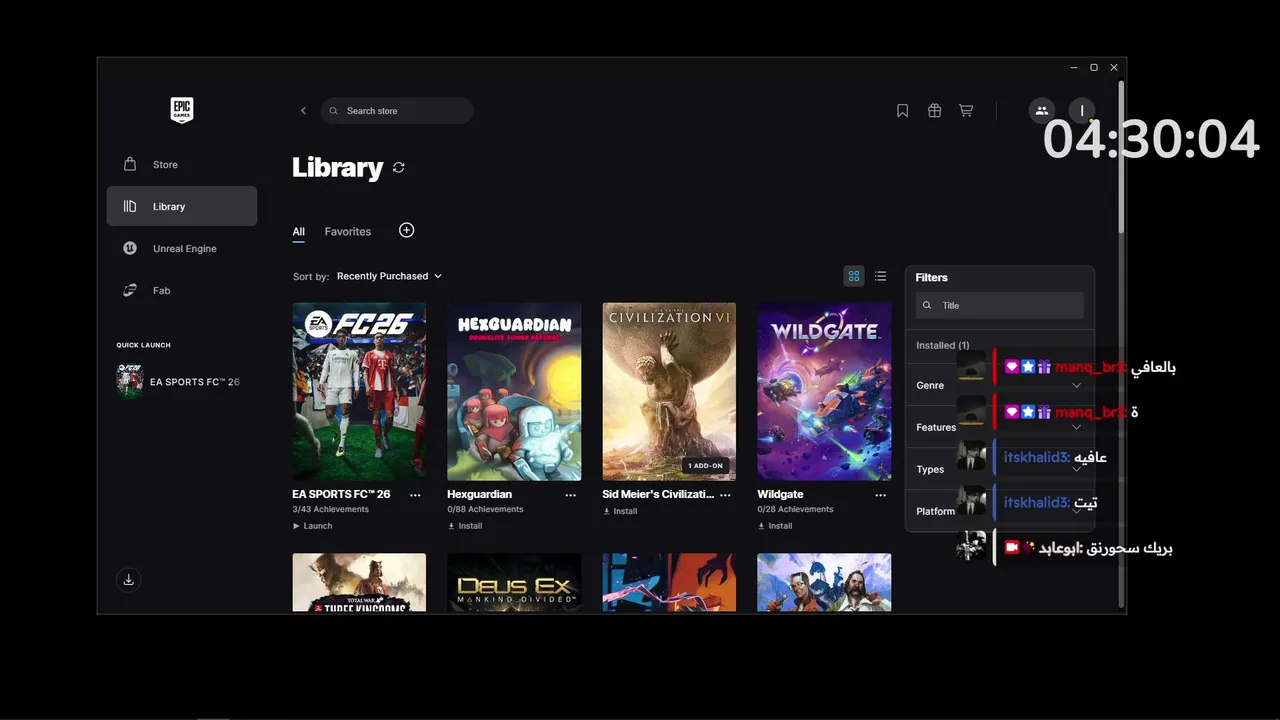Viewport: 1280px width, 720px height.
Task: Install Wildgate
Action: point(775,526)
